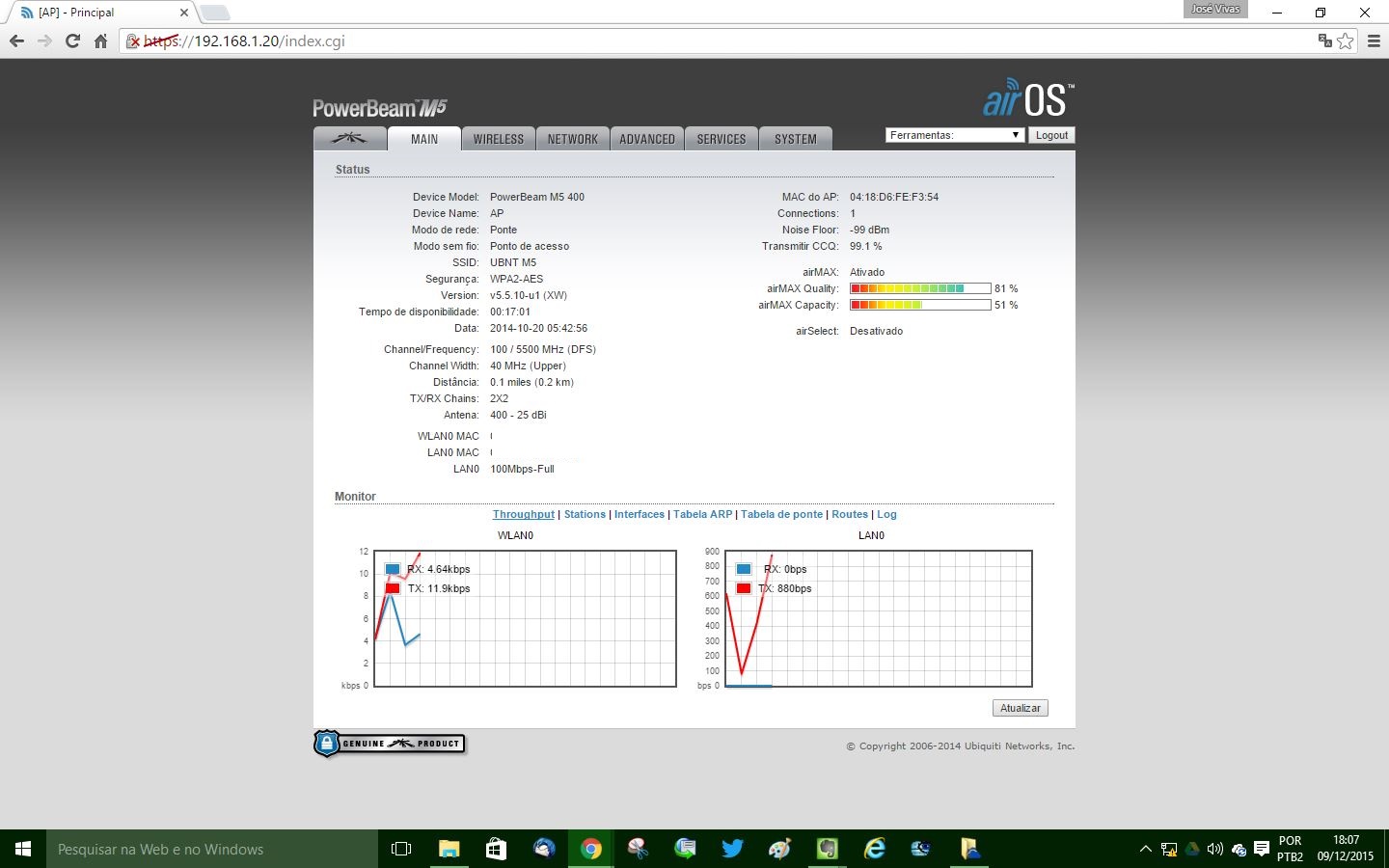Viewport: 1389px width, 868px height.
Task: Click the airMAX Capacity bar
Action: pos(920,305)
